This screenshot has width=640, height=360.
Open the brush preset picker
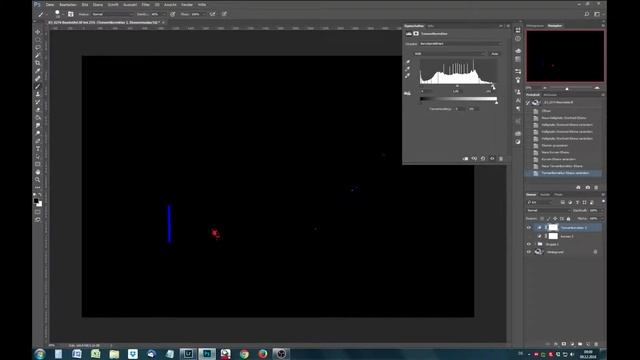[x=58, y=14]
